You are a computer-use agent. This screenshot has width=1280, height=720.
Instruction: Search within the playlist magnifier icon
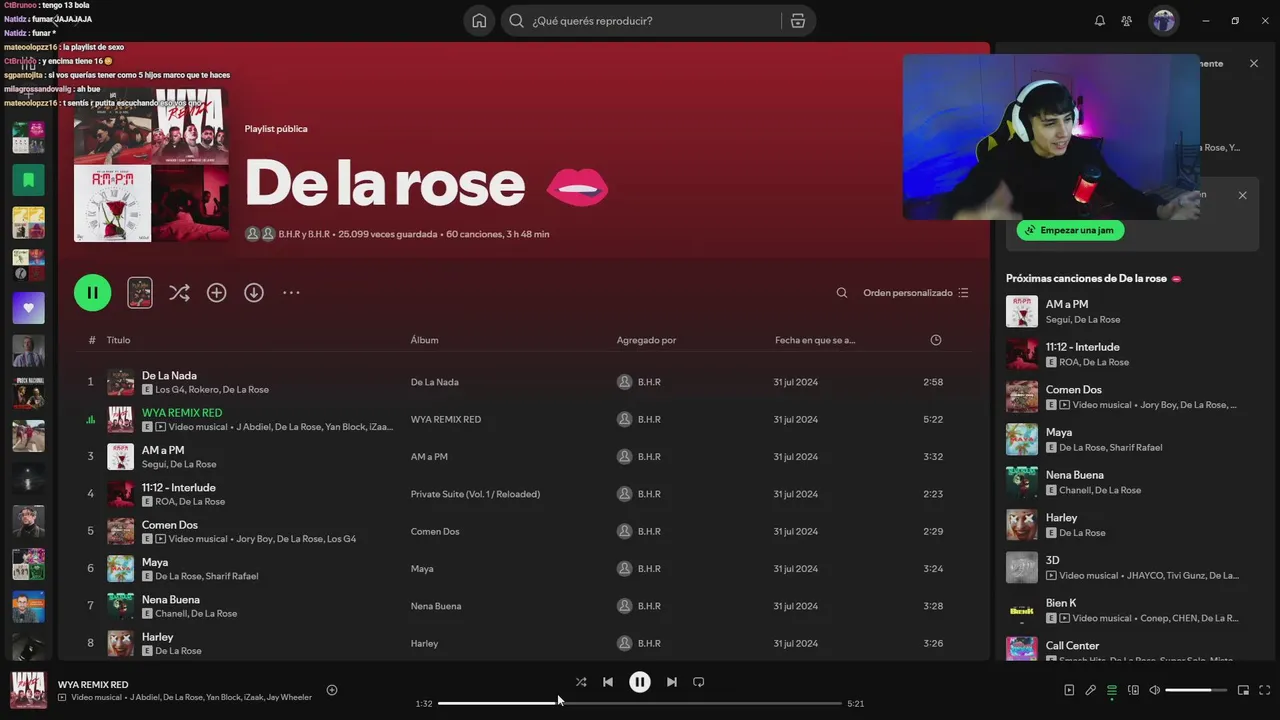[x=842, y=293]
